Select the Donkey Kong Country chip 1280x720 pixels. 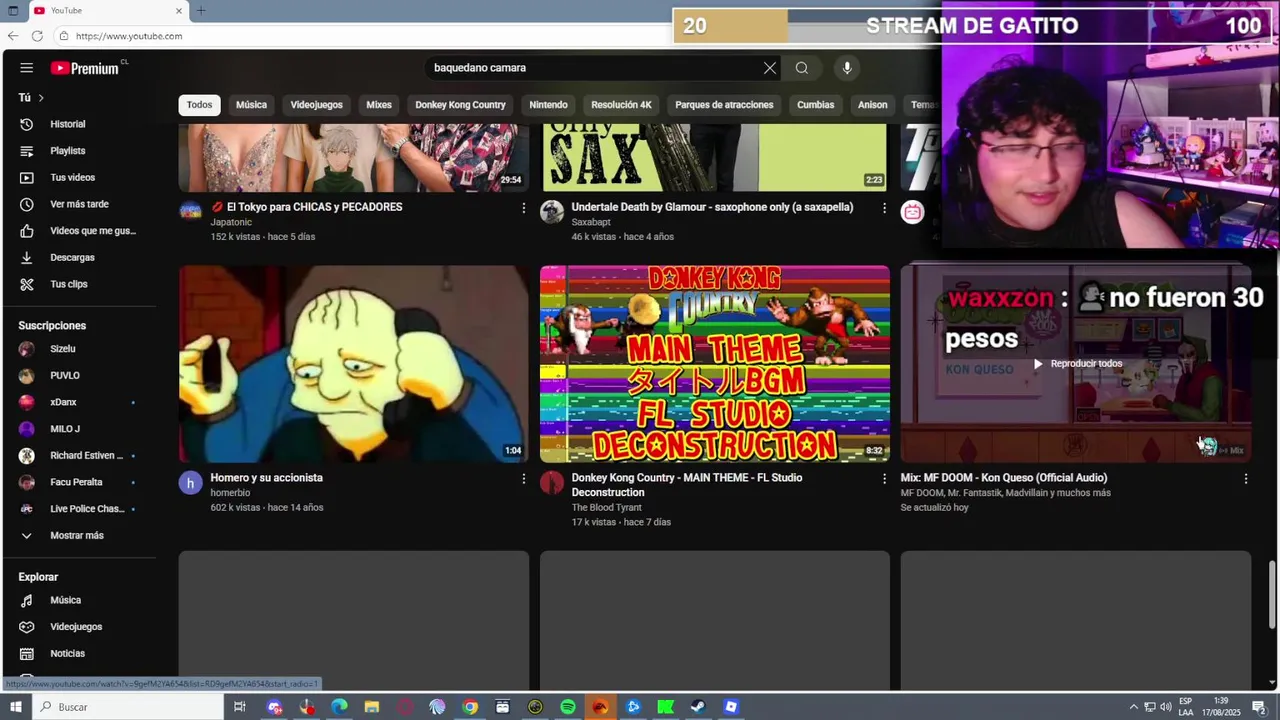(460, 105)
